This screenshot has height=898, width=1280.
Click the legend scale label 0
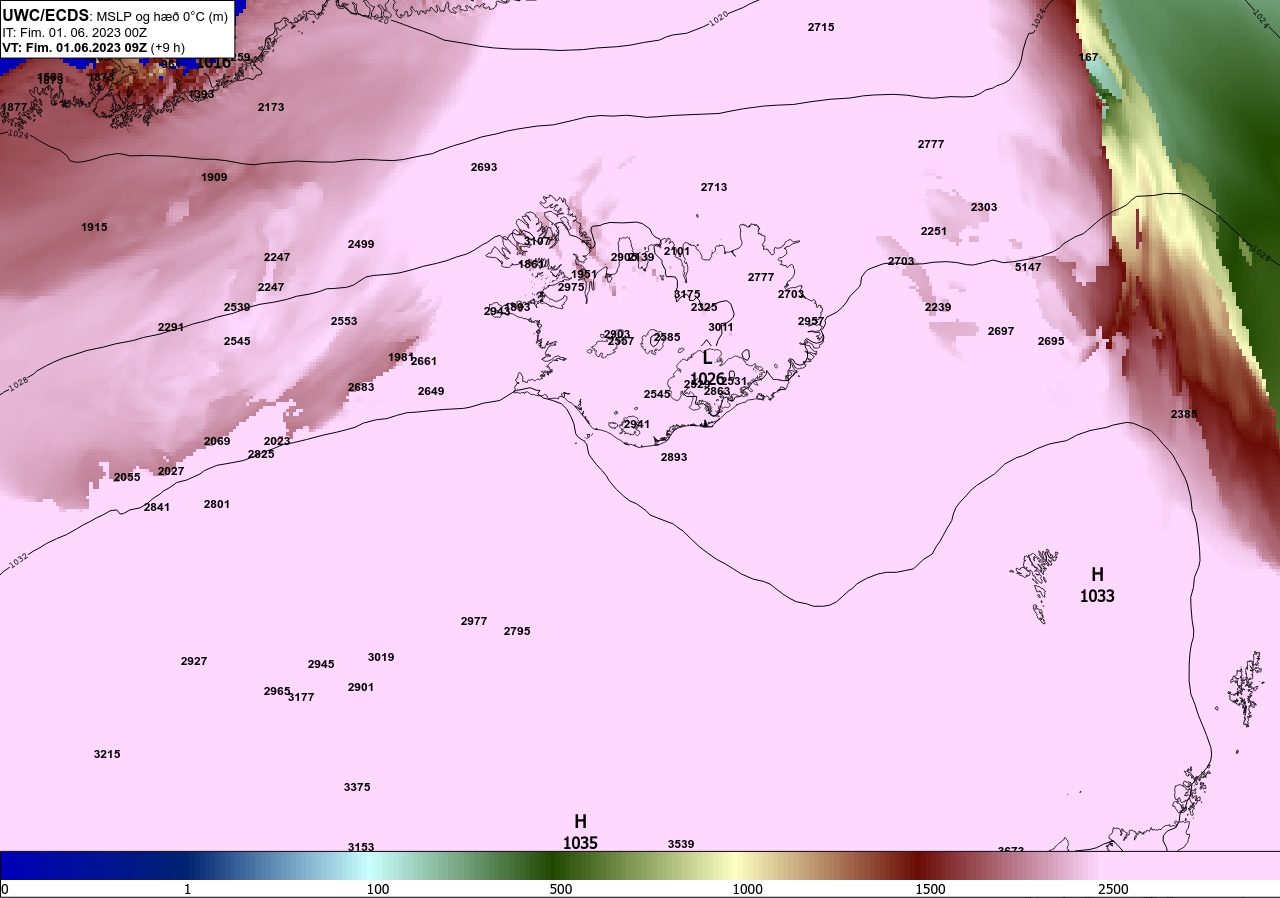click(5, 889)
